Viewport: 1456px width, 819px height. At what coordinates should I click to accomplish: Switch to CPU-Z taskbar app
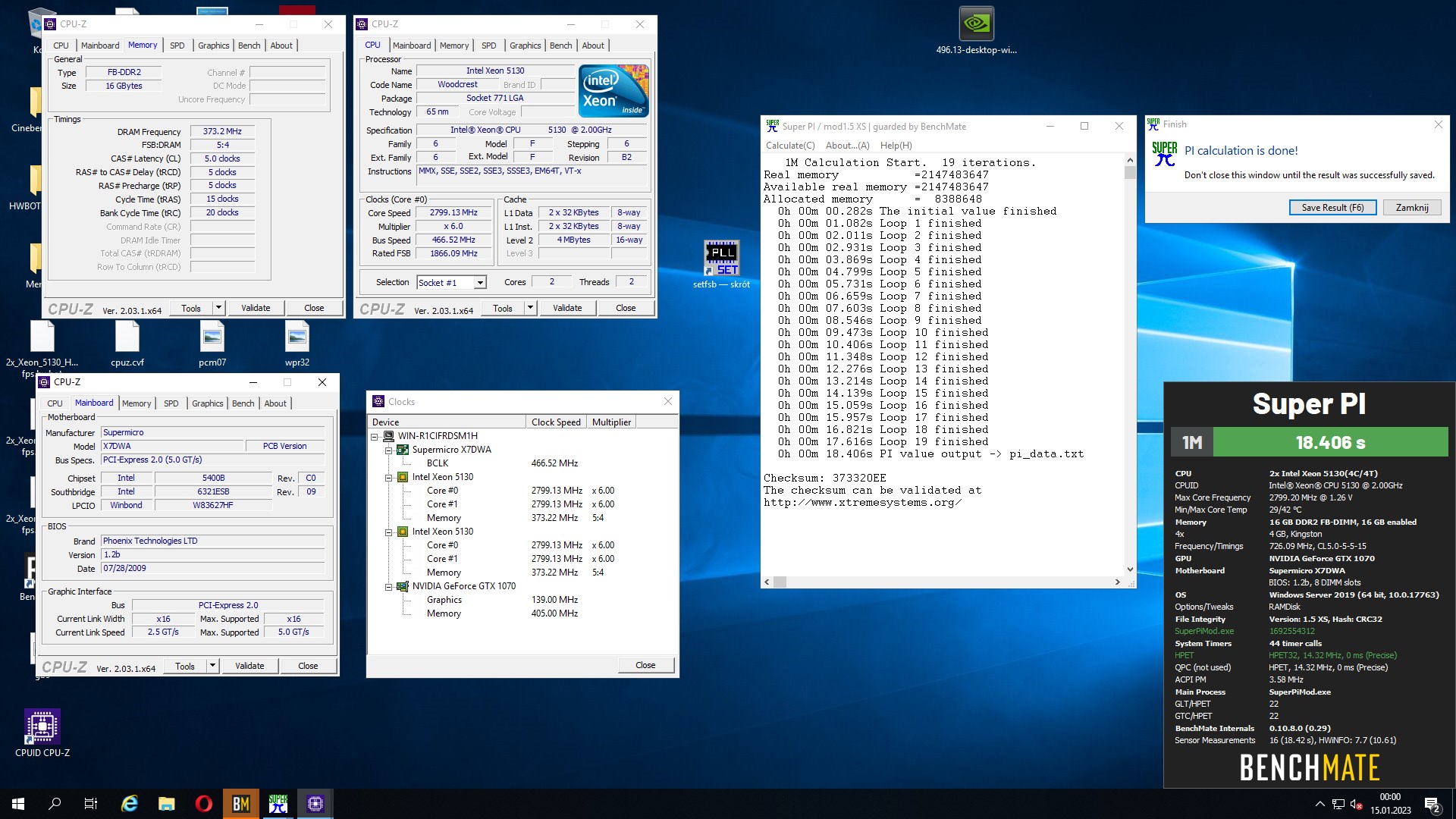(315, 804)
